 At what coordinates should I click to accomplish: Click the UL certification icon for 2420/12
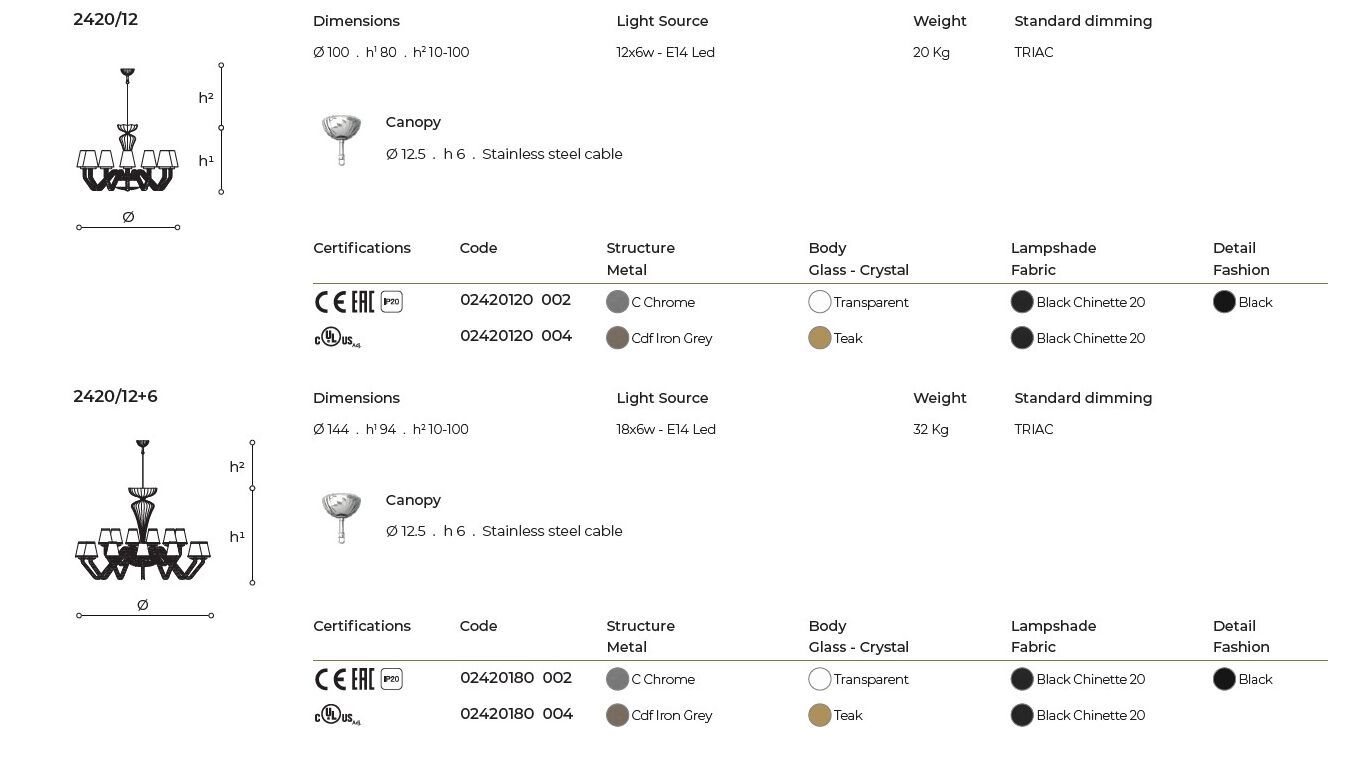coord(337,338)
